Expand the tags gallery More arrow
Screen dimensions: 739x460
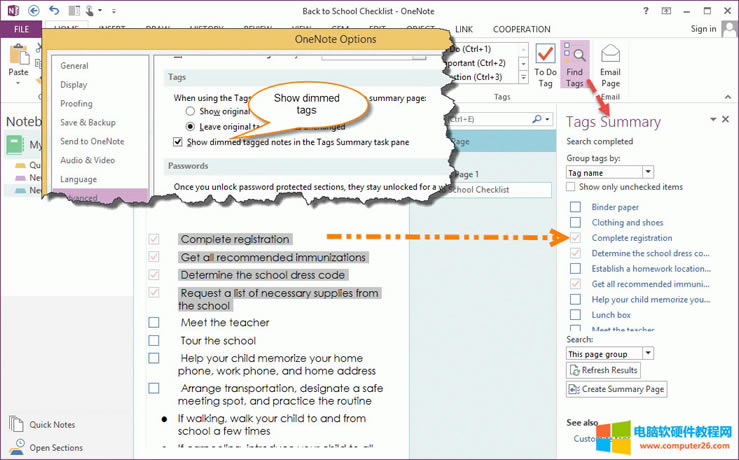523,77
